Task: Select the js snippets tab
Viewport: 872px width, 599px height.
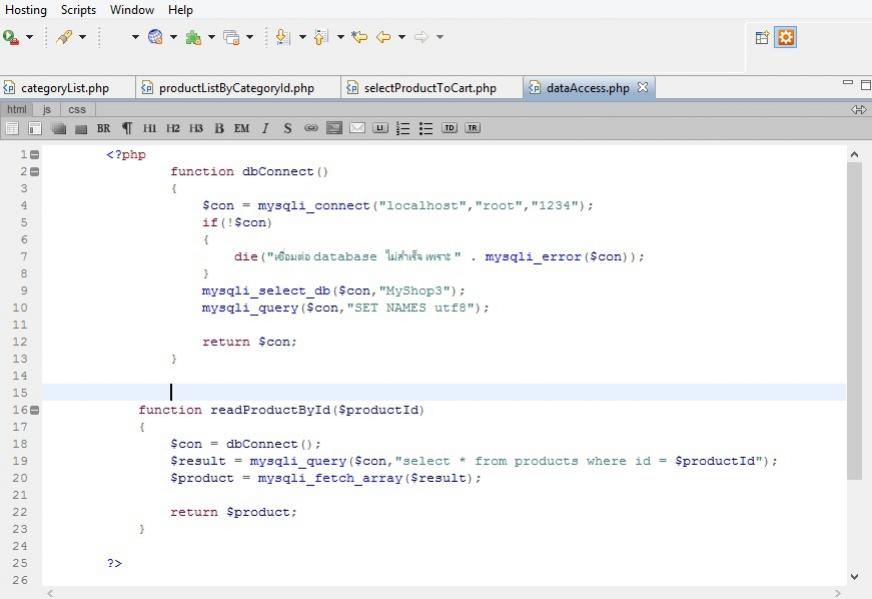Action: click(x=47, y=110)
